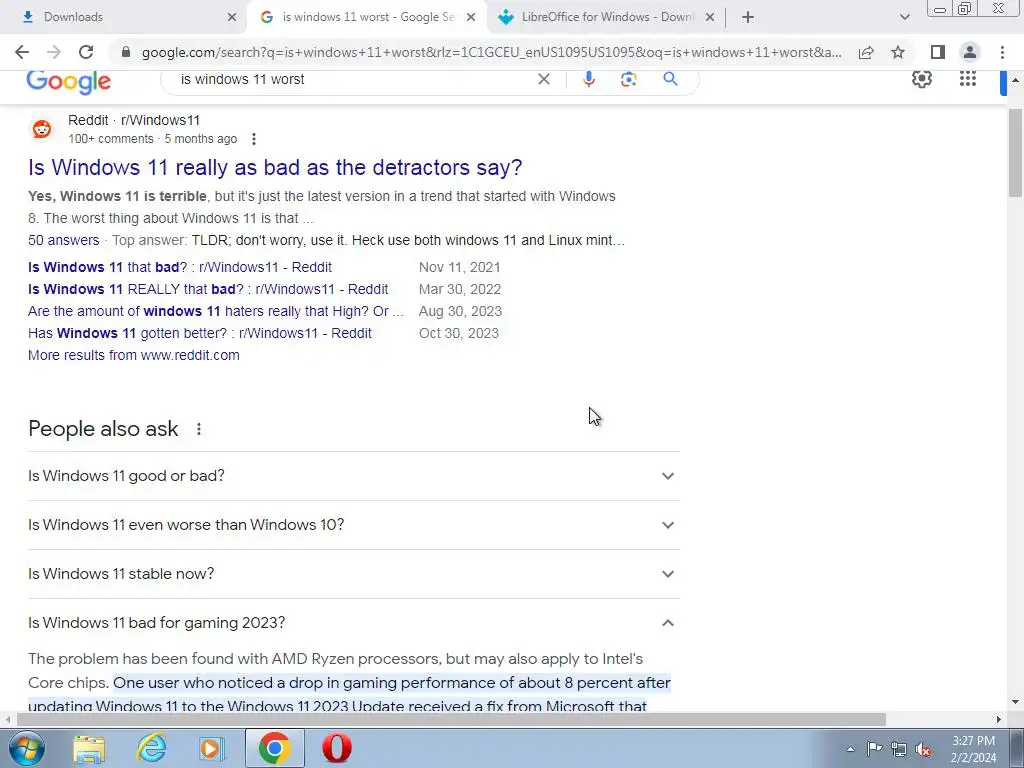Close the LibreOffice tab
Viewport: 1024px width, 768px height.
(x=710, y=18)
